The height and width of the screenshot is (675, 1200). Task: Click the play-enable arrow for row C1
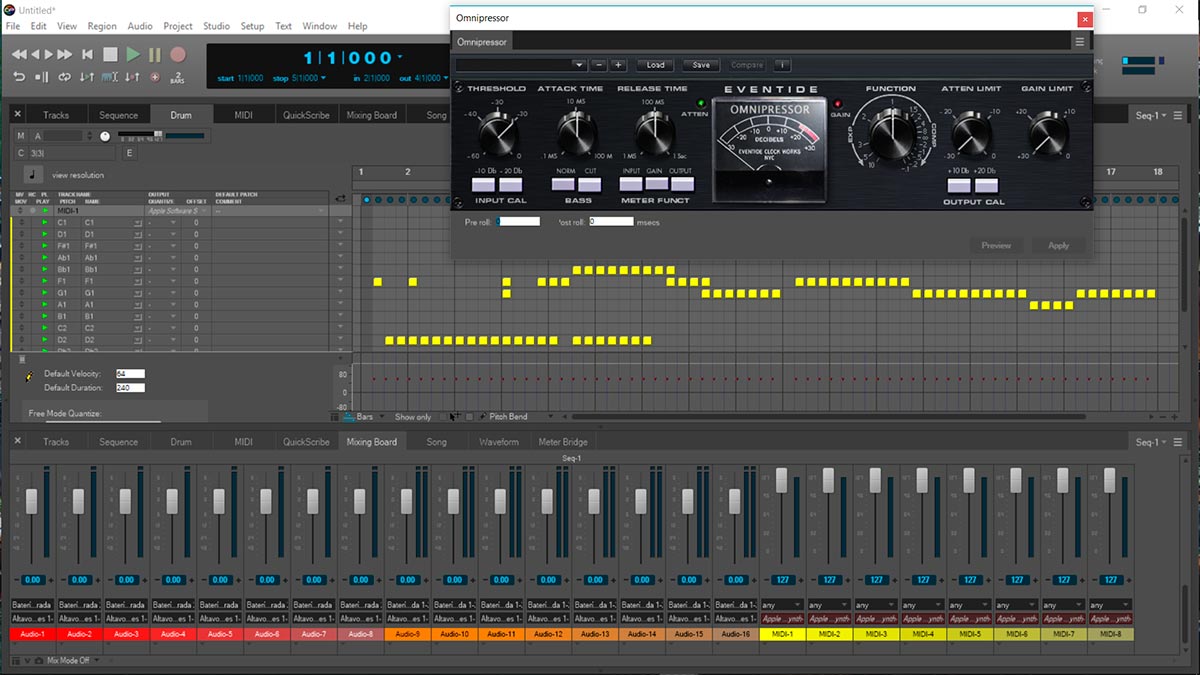pyautogui.click(x=45, y=222)
